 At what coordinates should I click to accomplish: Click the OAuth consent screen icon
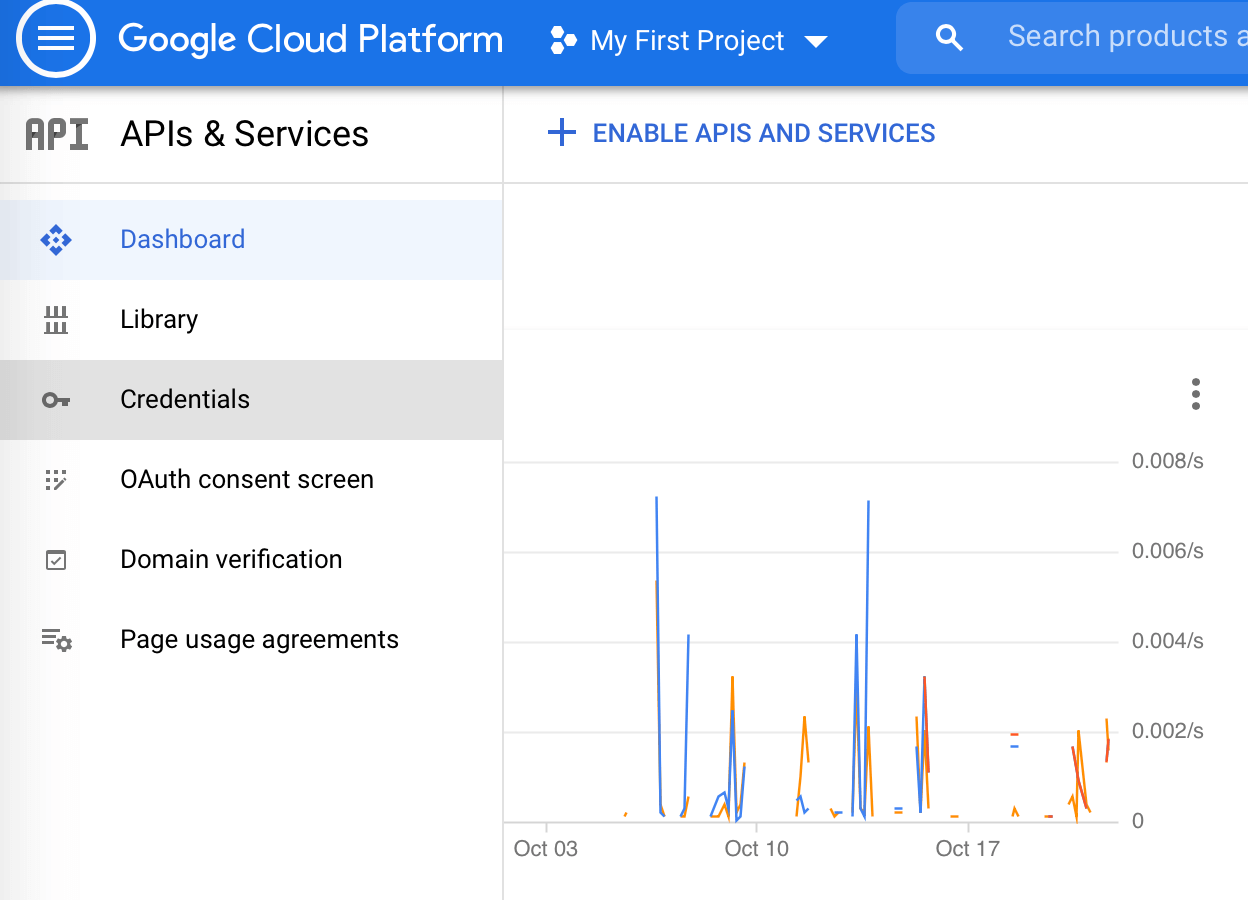click(x=56, y=480)
